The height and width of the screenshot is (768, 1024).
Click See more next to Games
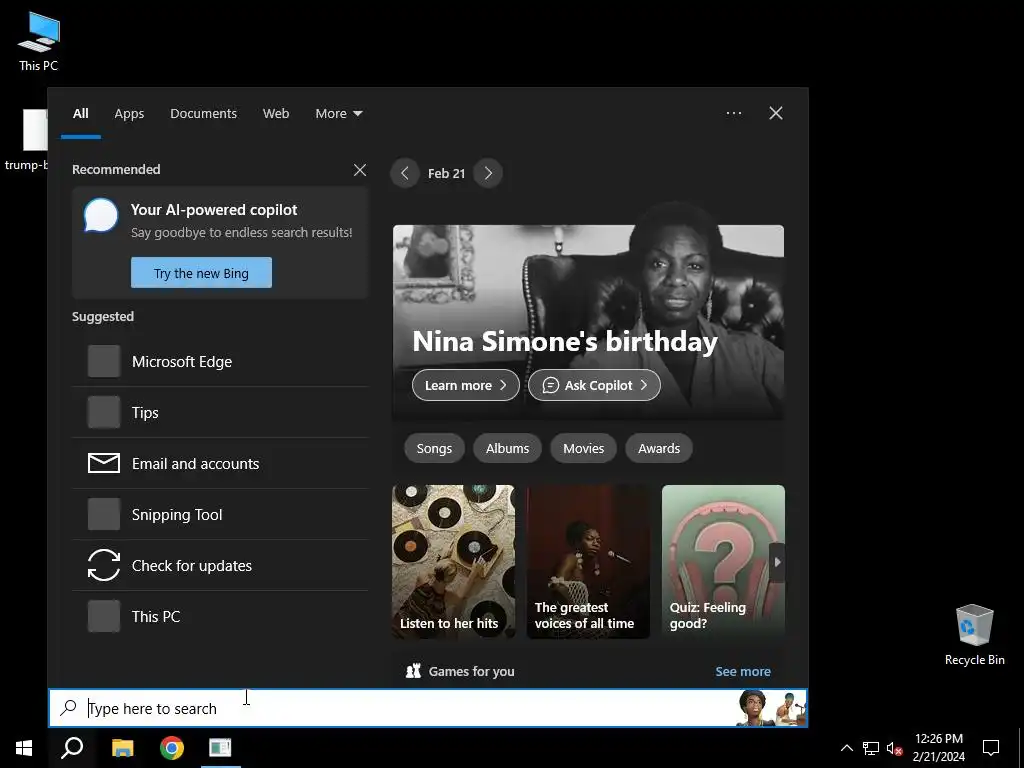pos(743,671)
